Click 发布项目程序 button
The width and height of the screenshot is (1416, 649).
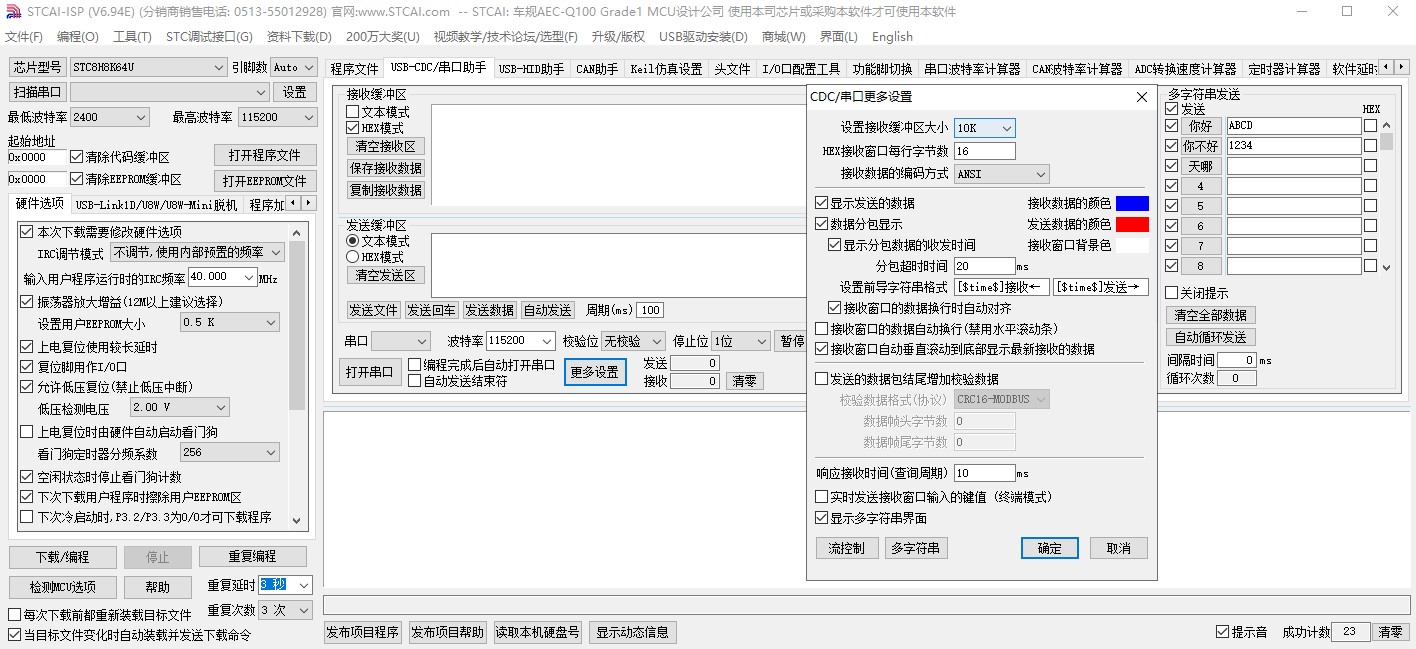pyautogui.click(x=363, y=632)
